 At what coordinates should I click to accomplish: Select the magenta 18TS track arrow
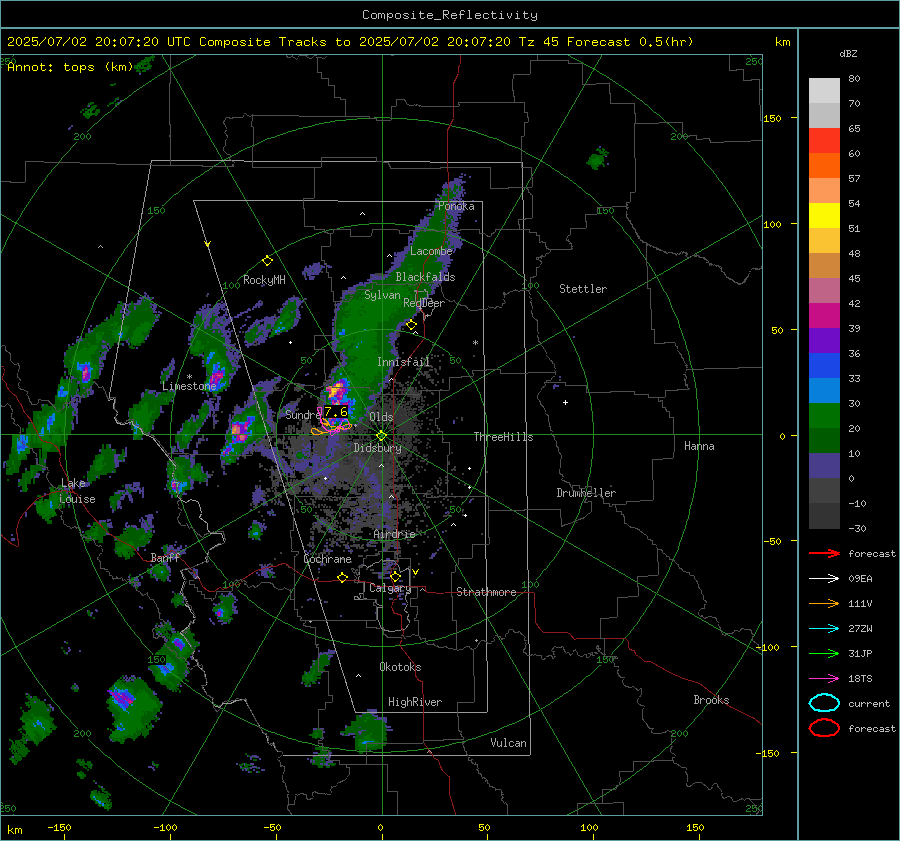[x=824, y=679]
